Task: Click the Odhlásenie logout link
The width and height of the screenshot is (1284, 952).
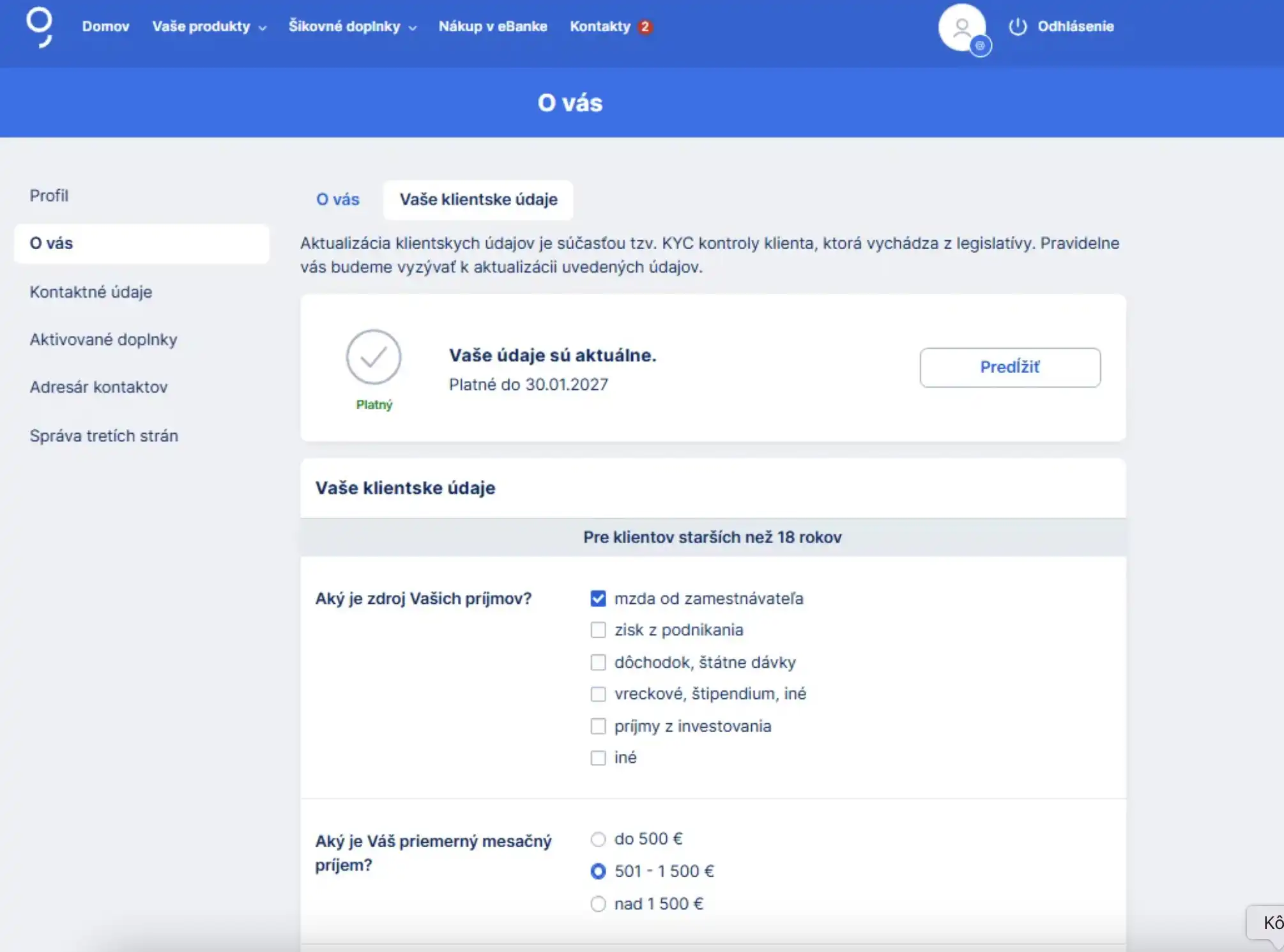Action: 1075,27
